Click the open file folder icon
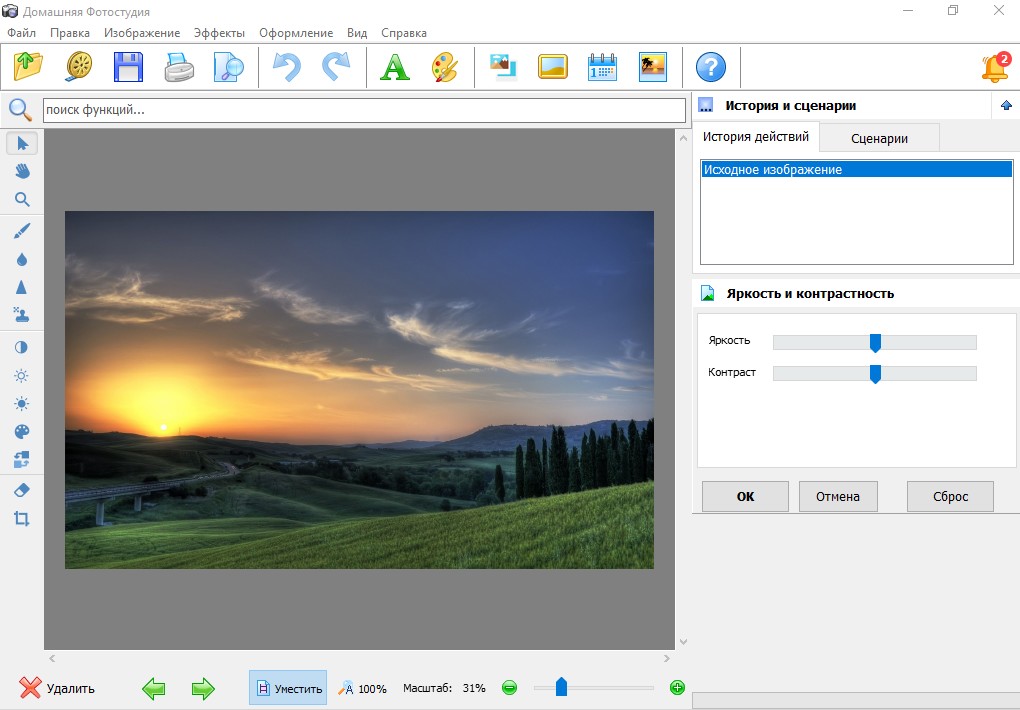The height and width of the screenshot is (710, 1020). coord(29,67)
